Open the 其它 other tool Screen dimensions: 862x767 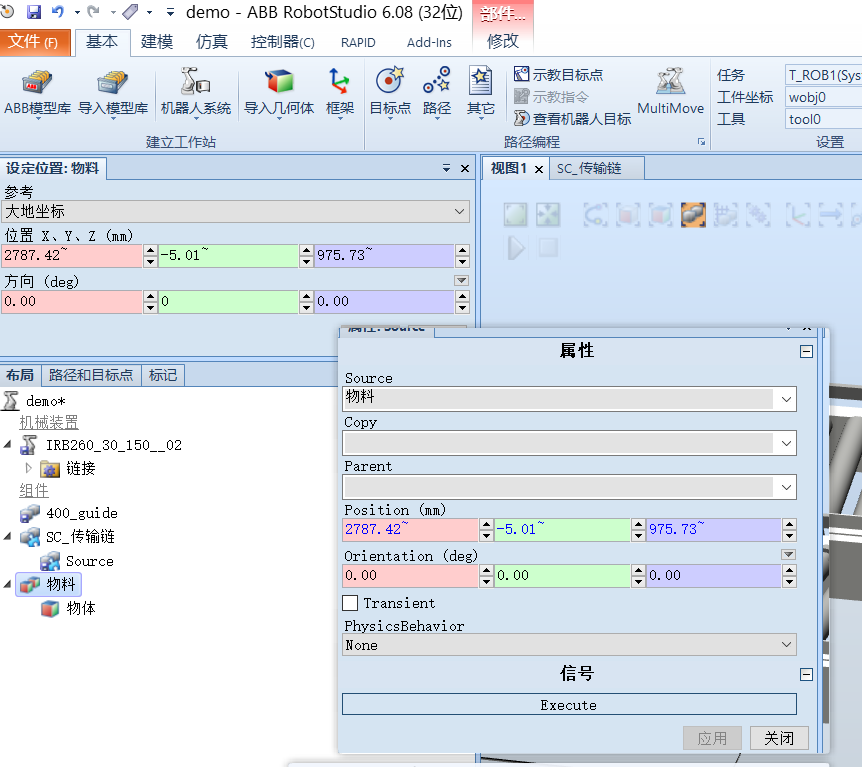click(480, 92)
